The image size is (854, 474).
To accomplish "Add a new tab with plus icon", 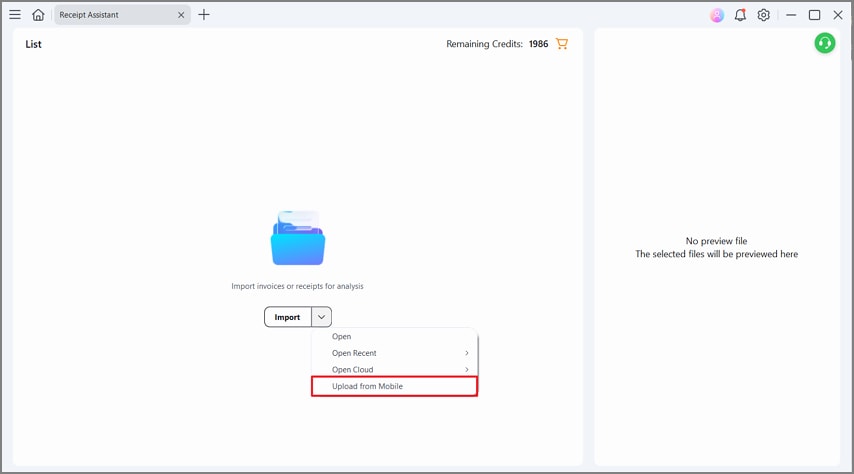I will point(204,15).
